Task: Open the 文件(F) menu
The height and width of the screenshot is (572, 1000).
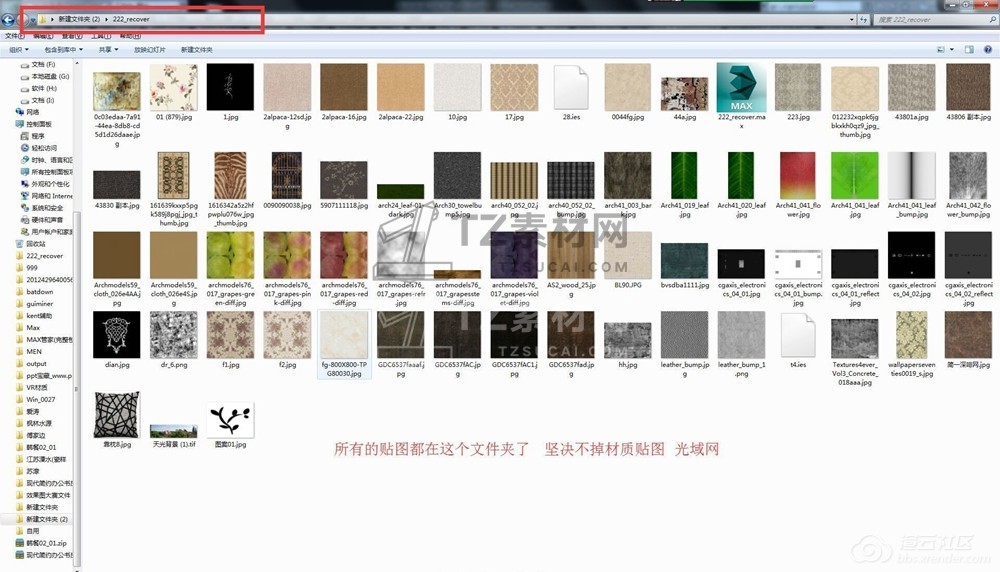Action: tap(14, 36)
